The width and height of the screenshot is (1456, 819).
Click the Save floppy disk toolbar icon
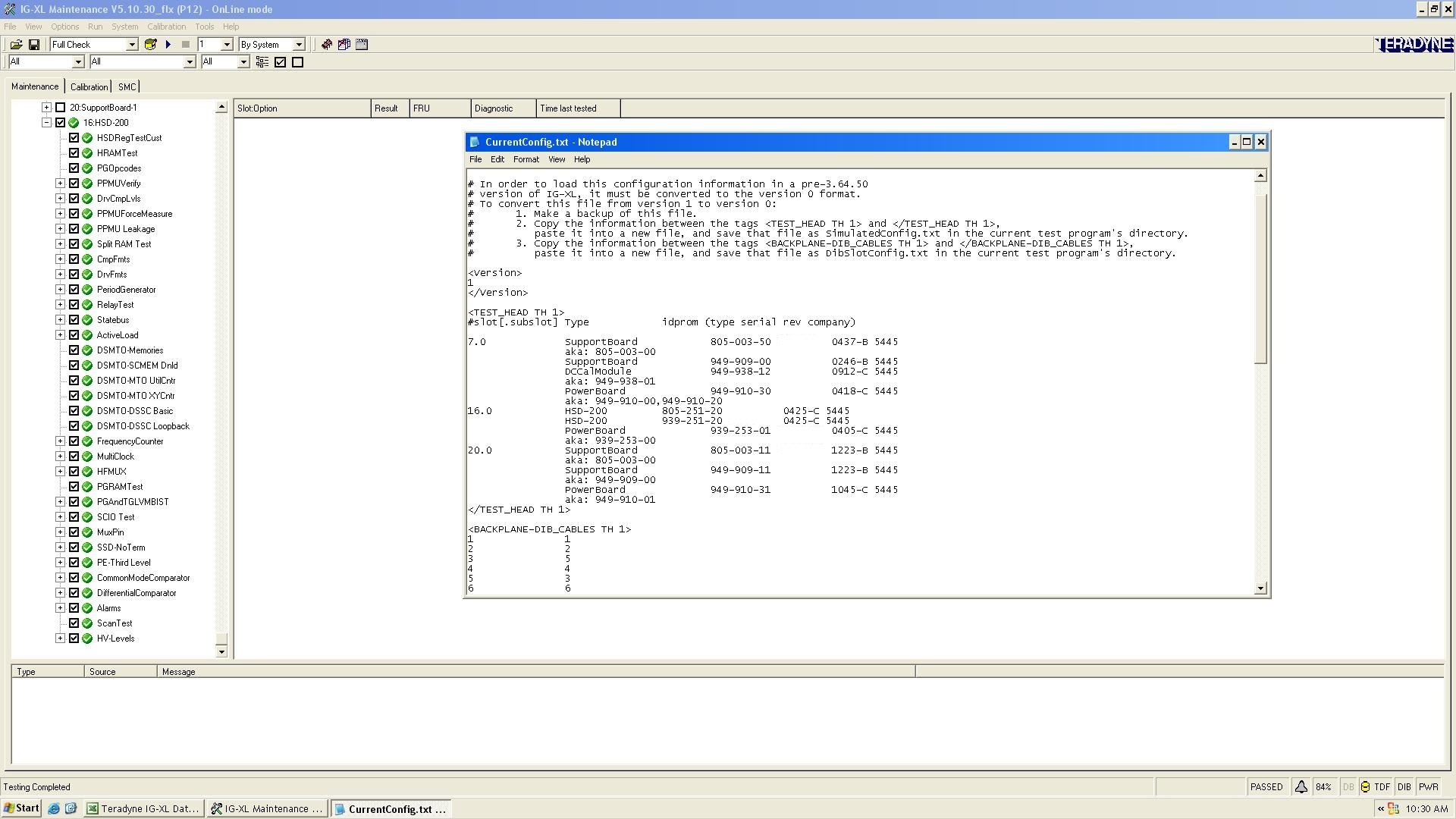33,45
